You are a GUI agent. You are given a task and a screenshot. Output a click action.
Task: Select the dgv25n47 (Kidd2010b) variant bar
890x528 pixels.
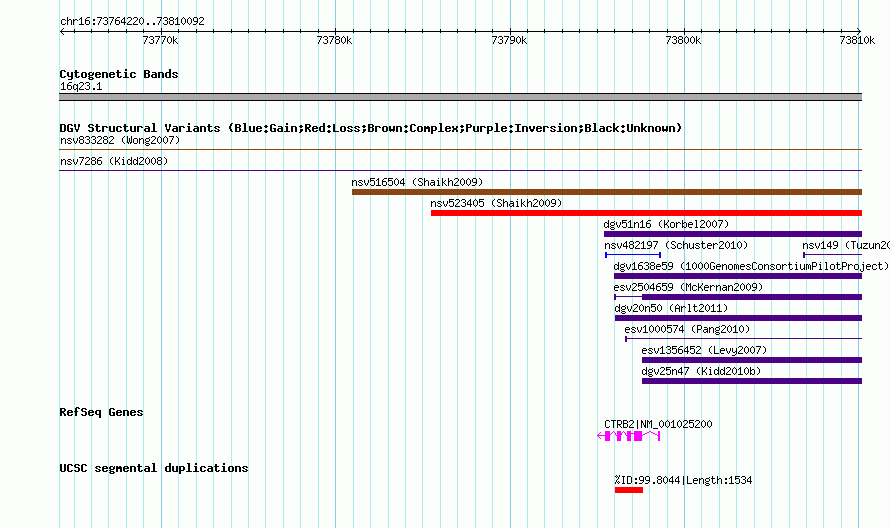point(752,381)
